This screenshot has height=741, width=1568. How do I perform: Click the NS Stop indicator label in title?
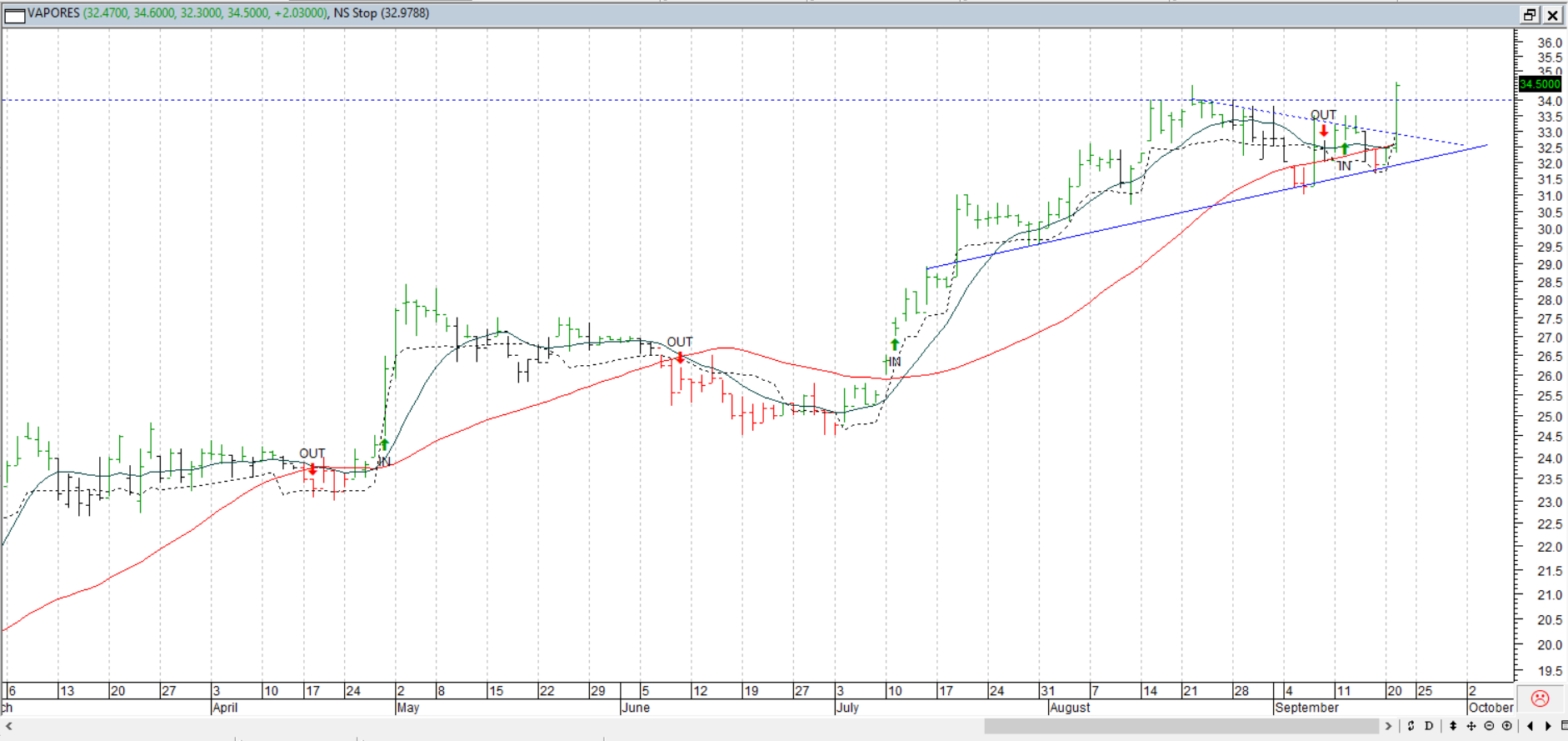pyautogui.click(x=381, y=13)
